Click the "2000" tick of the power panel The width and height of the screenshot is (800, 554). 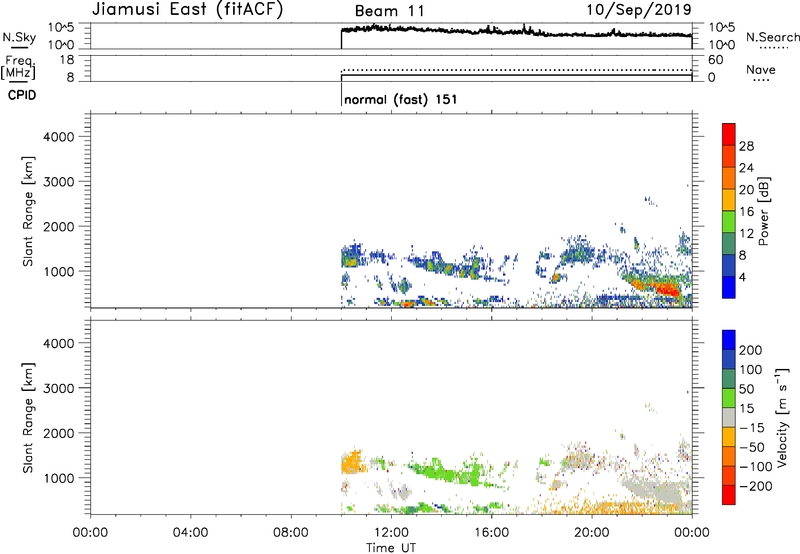click(x=58, y=227)
